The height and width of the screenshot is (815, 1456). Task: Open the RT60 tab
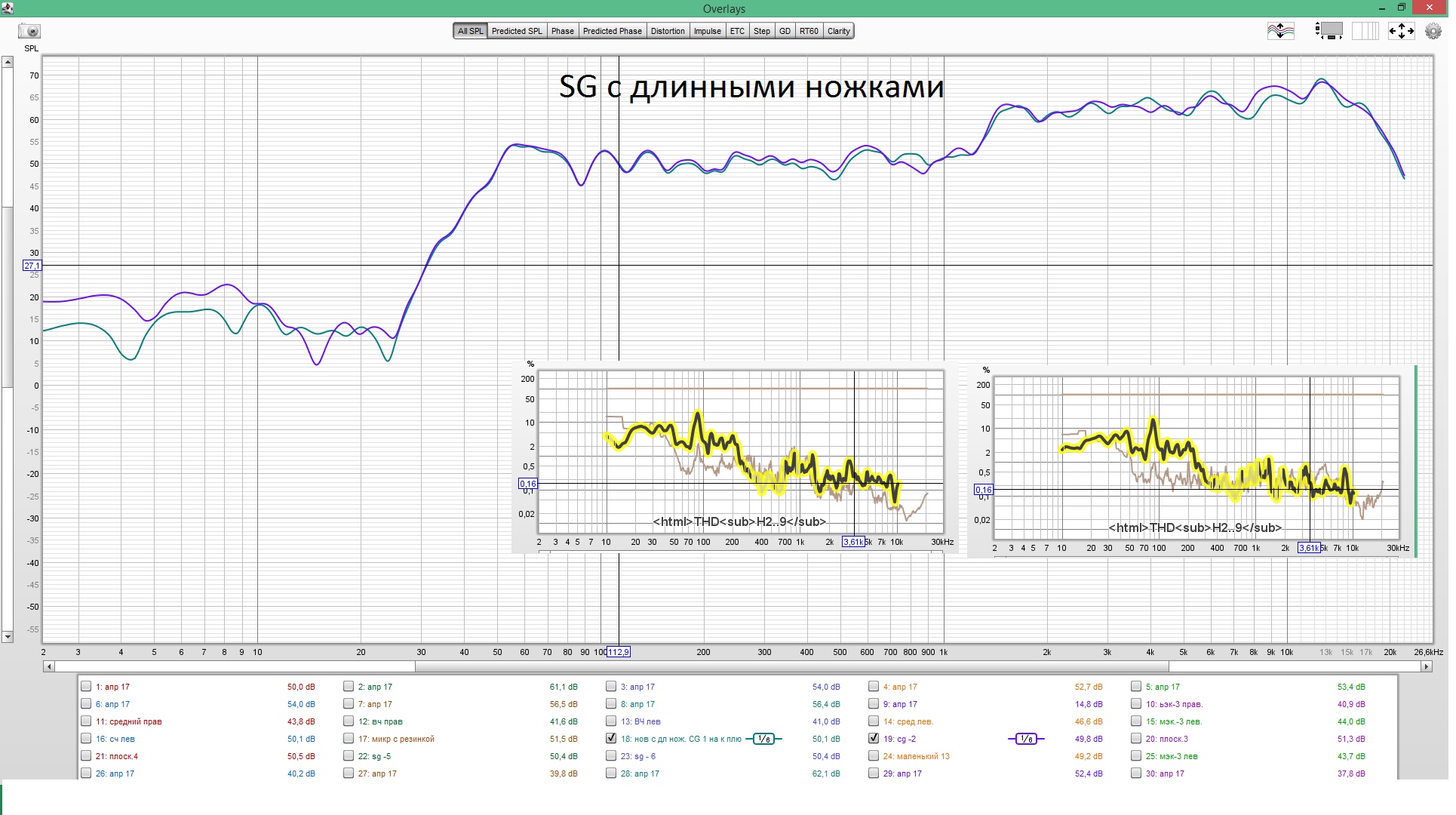coord(809,31)
